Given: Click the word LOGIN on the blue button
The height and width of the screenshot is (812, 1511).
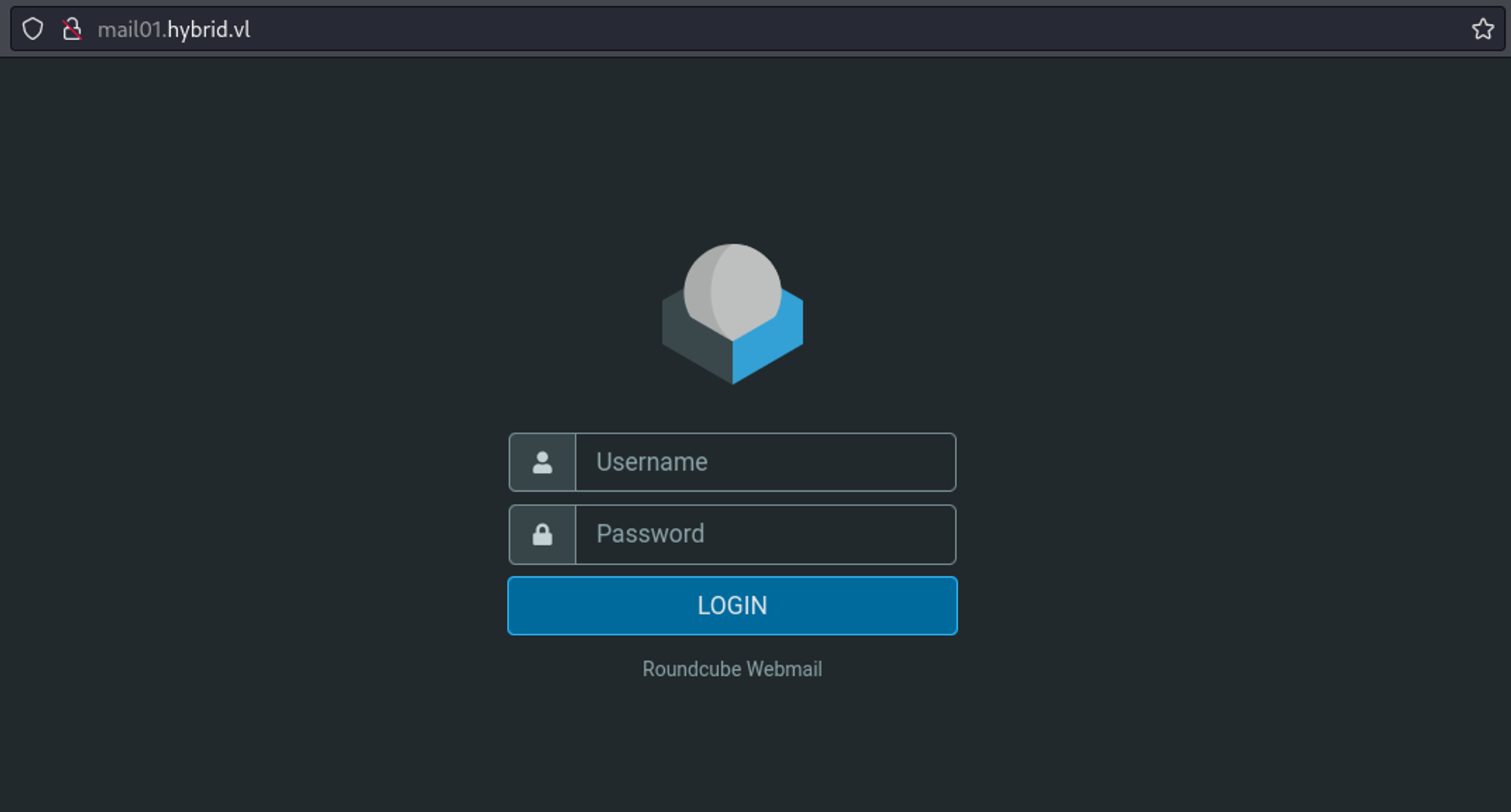Looking at the screenshot, I should click(x=732, y=606).
